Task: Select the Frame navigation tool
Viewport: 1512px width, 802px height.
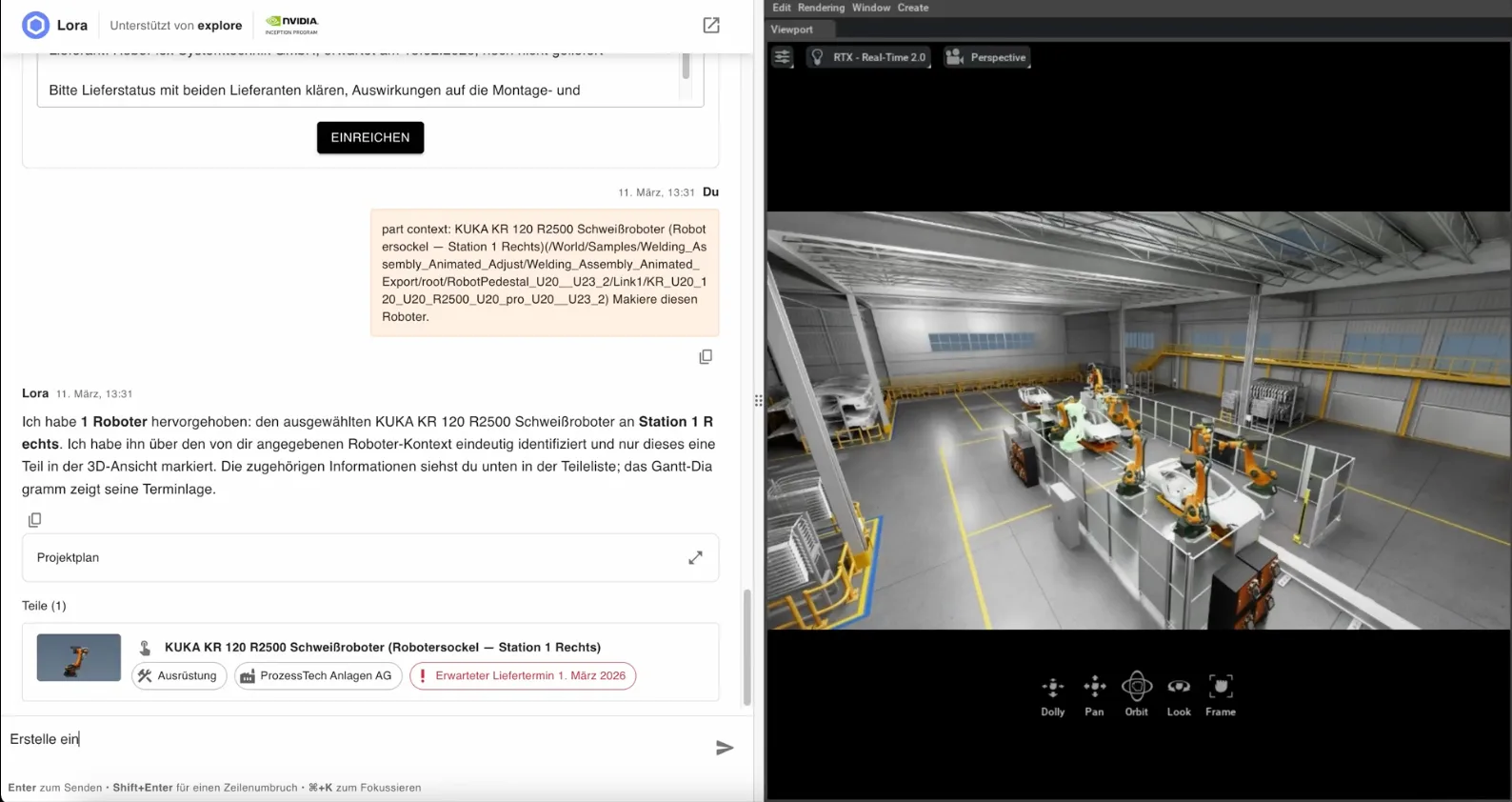Action: 1221,695
